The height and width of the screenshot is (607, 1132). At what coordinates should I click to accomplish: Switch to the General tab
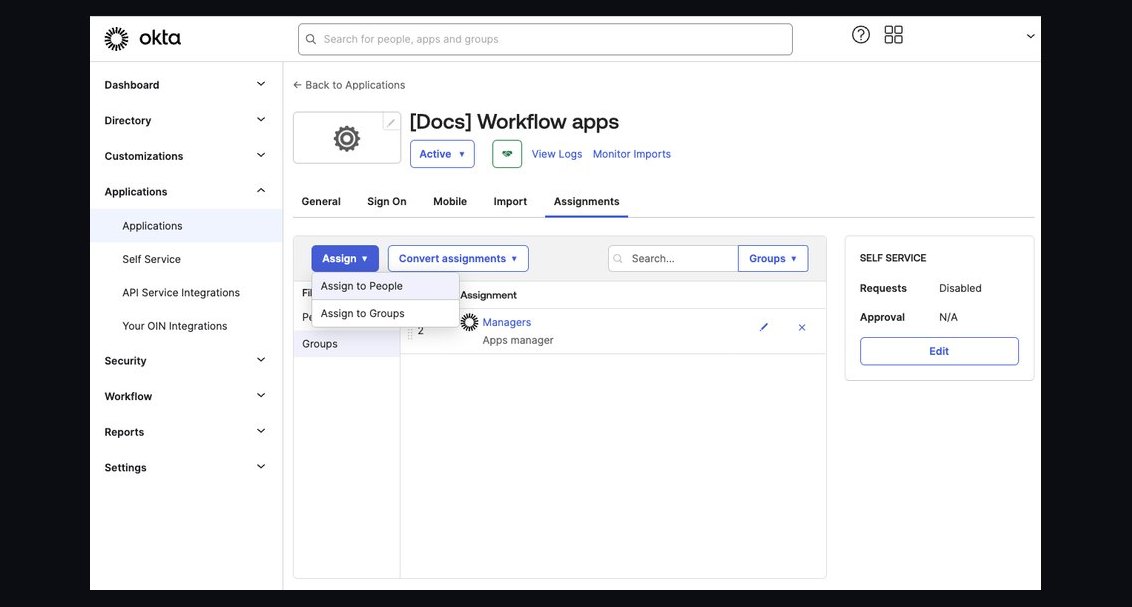coord(321,201)
